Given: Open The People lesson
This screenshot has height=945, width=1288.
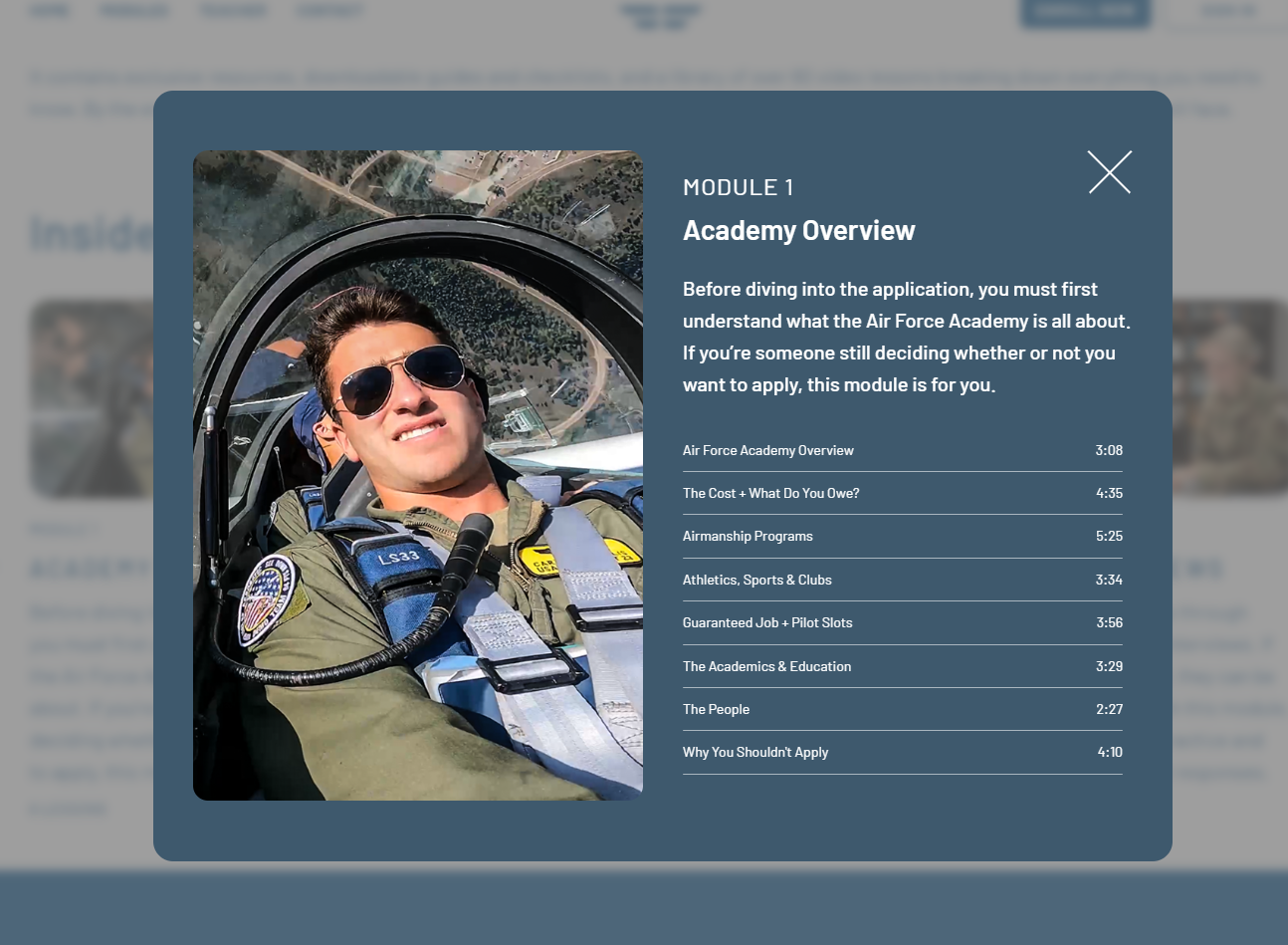Looking at the screenshot, I should tap(903, 709).
